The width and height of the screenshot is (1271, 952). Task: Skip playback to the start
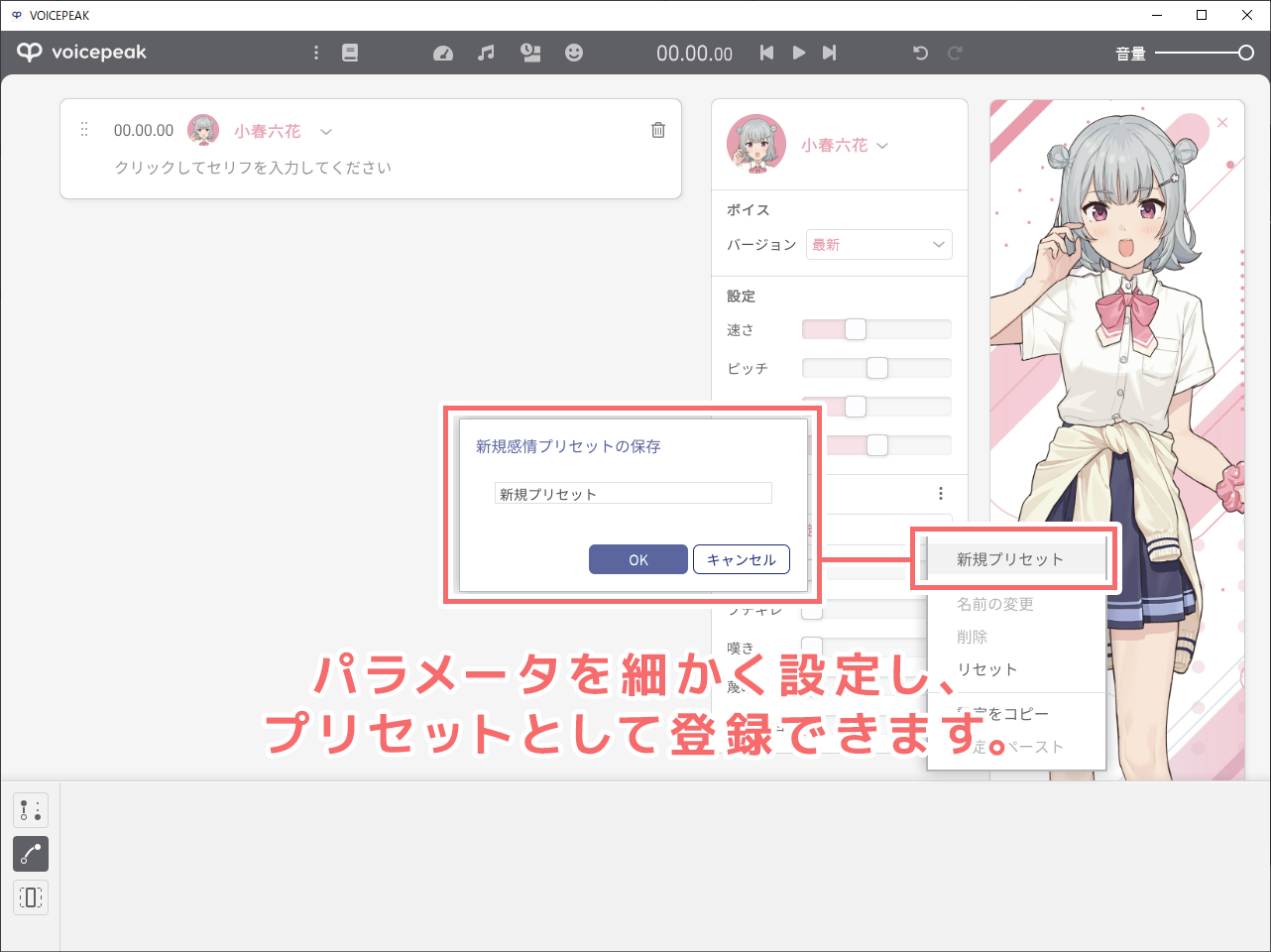point(766,53)
